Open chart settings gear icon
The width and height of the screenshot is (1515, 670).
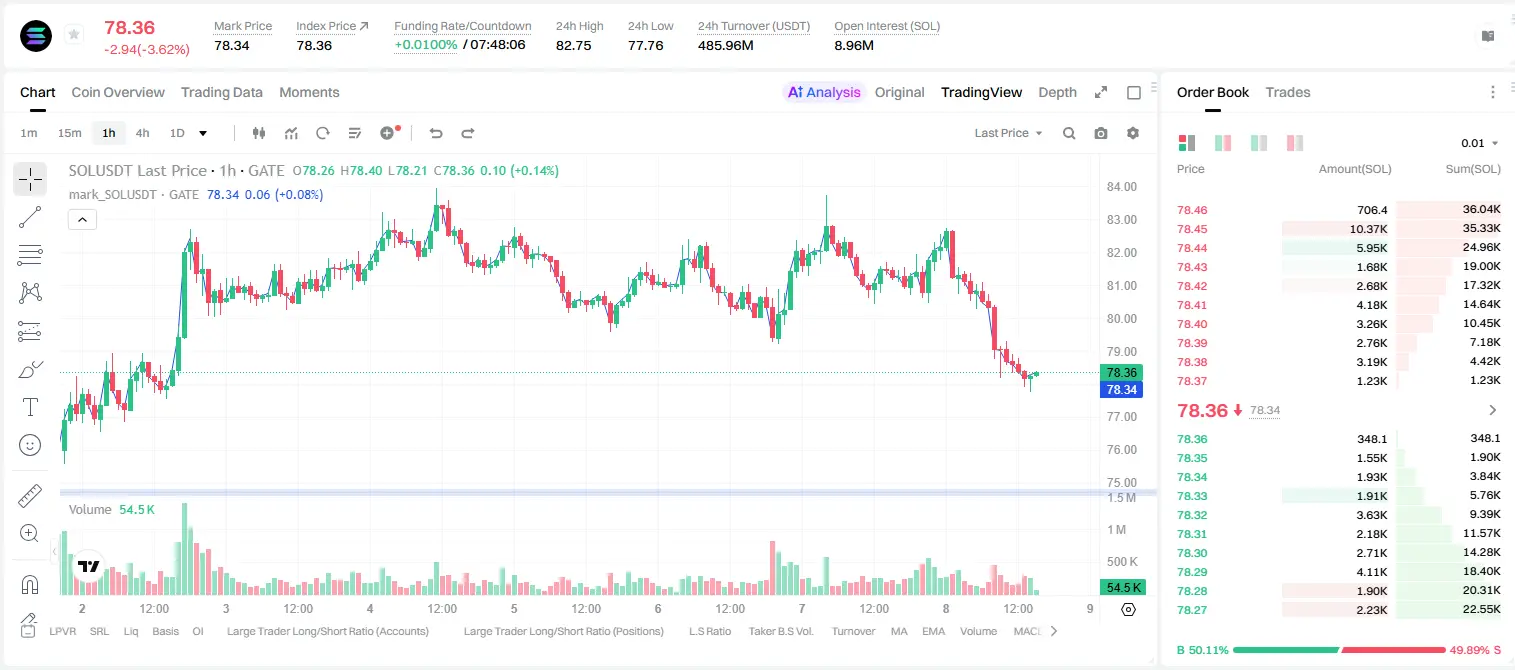pyautogui.click(x=1133, y=133)
